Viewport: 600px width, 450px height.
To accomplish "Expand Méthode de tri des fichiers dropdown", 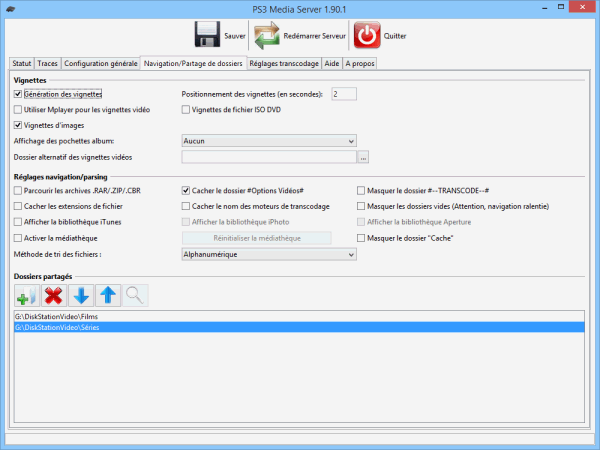I will coord(268,255).
